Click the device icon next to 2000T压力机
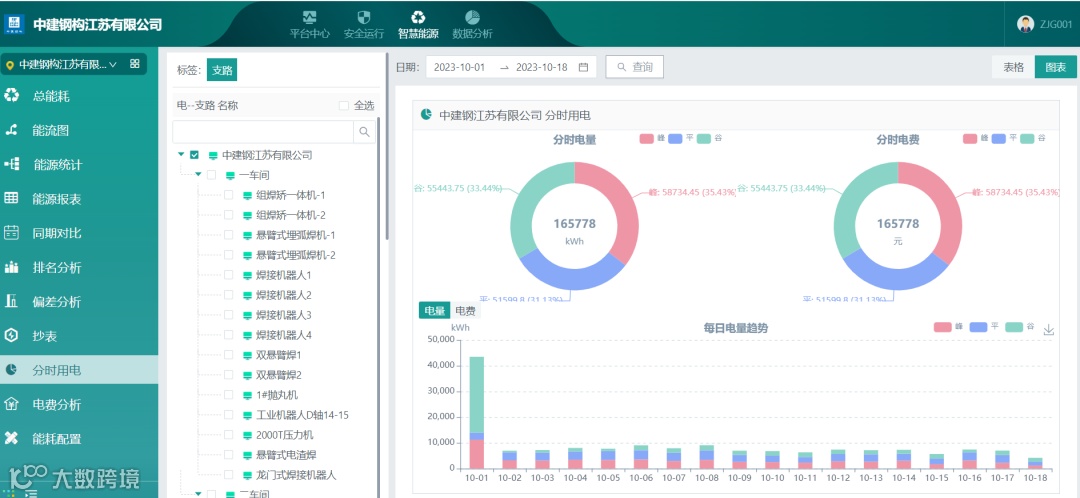Image resolution: width=1080 pixels, height=498 pixels. coord(248,435)
